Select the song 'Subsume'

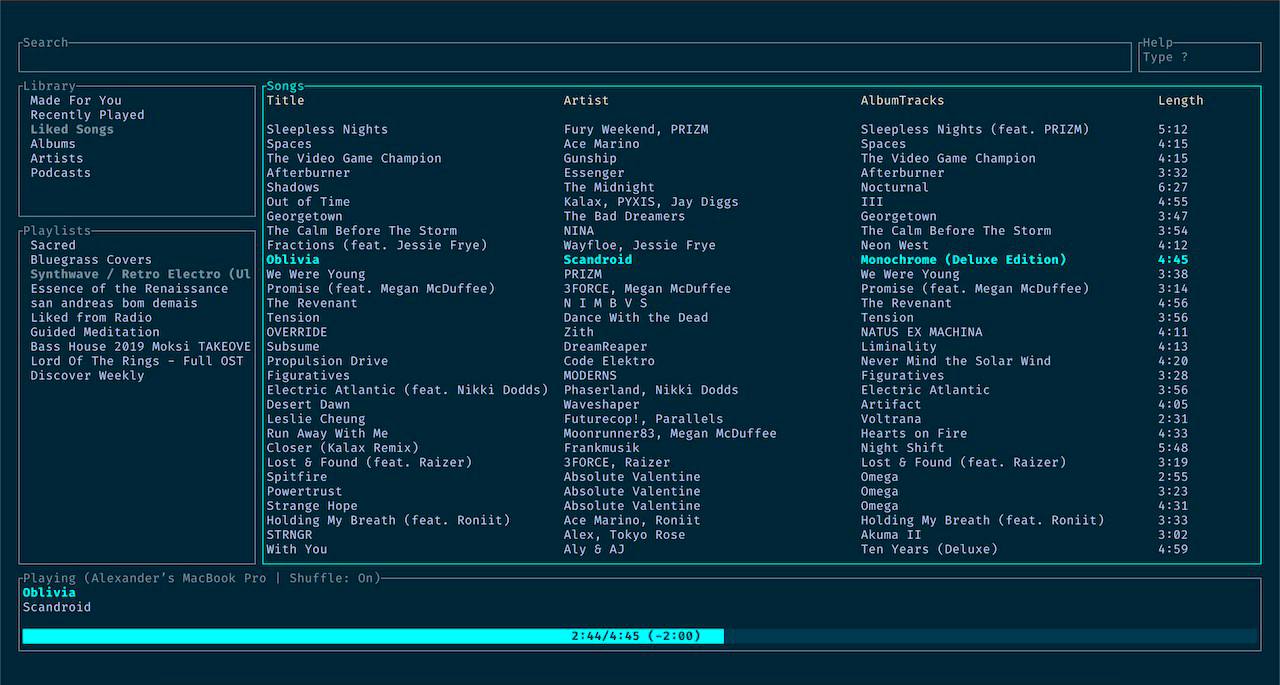293,347
